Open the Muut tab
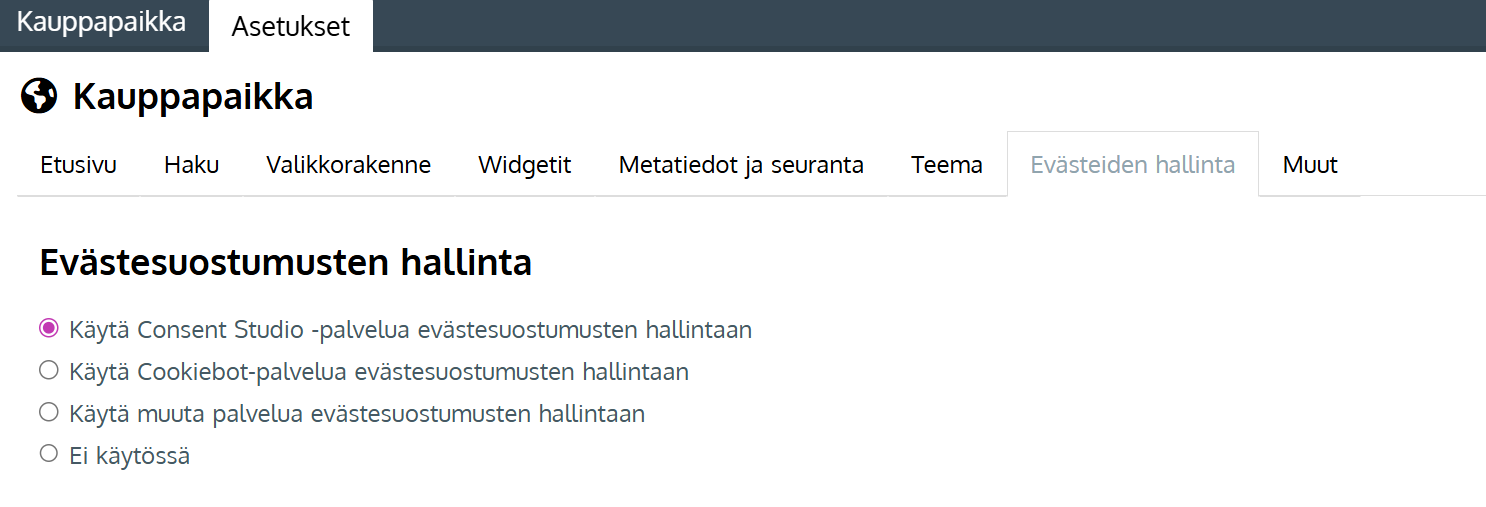1486x507 pixels. [x=1310, y=165]
